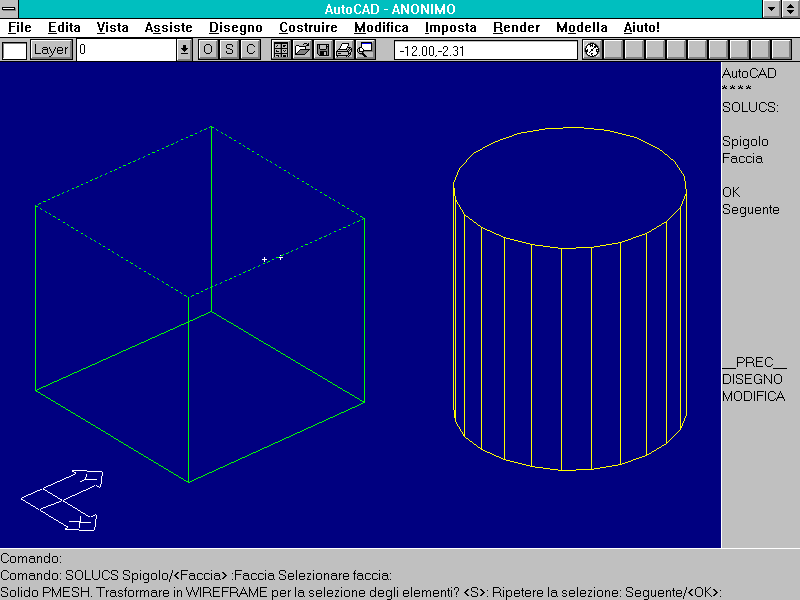The height and width of the screenshot is (600, 800).
Task: Open the Vista menu
Action: [112, 28]
